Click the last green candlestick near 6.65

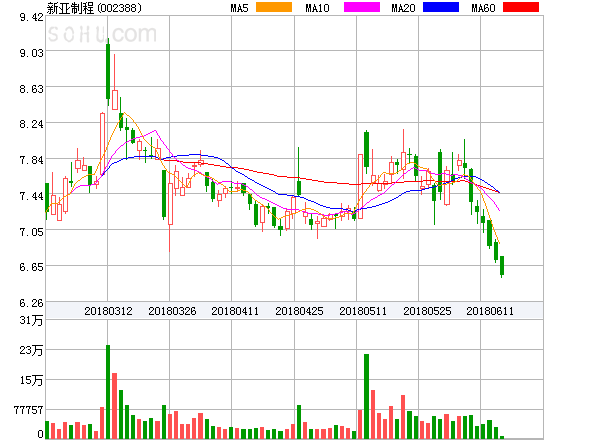click(502, 267)
